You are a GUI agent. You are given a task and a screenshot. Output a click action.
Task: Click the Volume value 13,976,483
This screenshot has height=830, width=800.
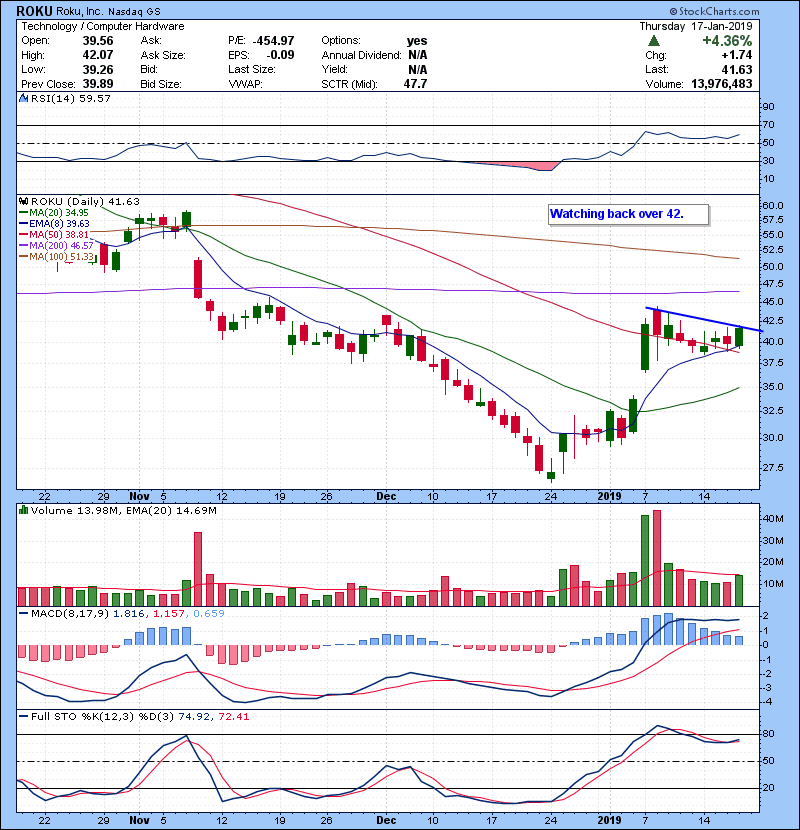tap(722, 84)
